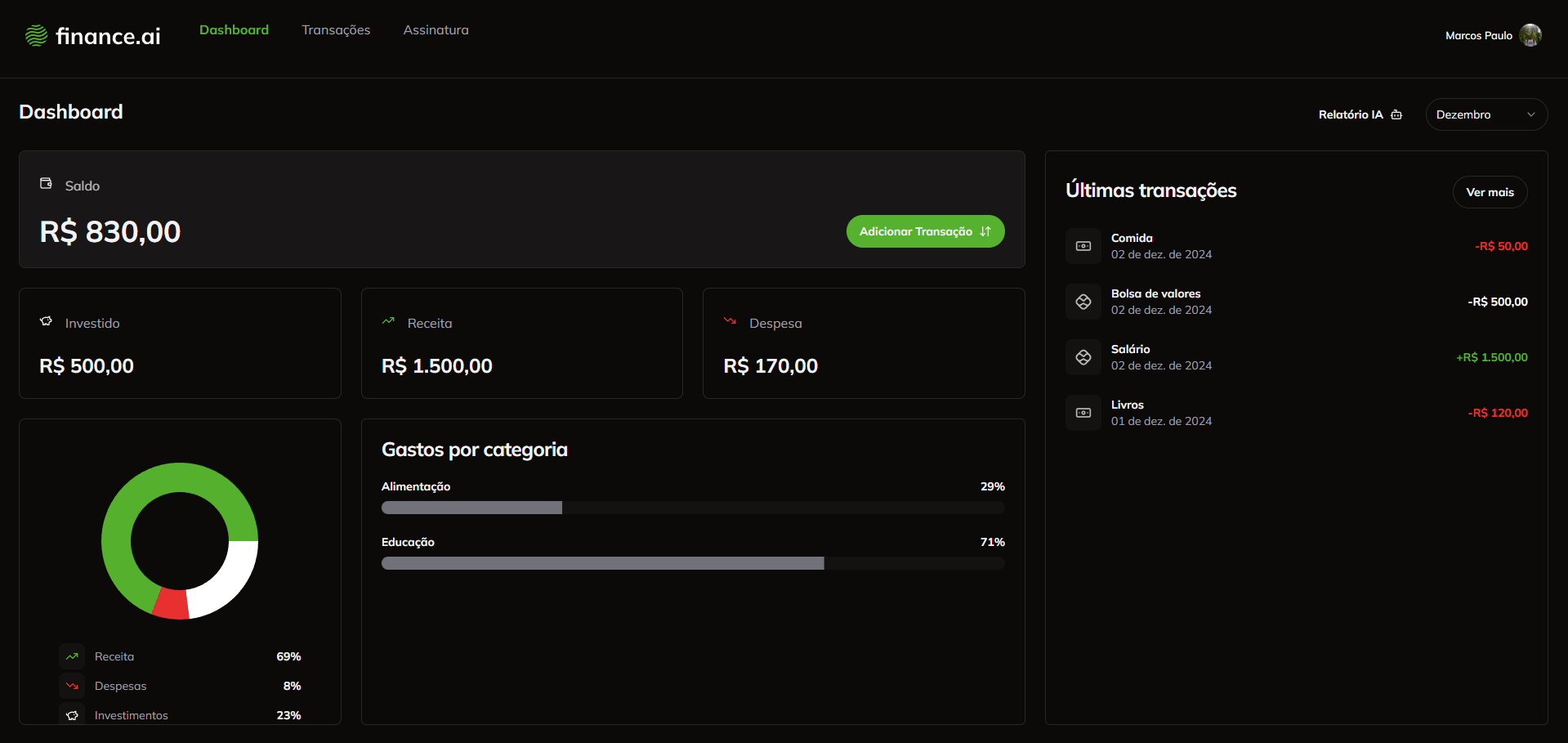The image size is (1568, 743).
Task: Click the finance.ai brand name
Action: (108, 36)
